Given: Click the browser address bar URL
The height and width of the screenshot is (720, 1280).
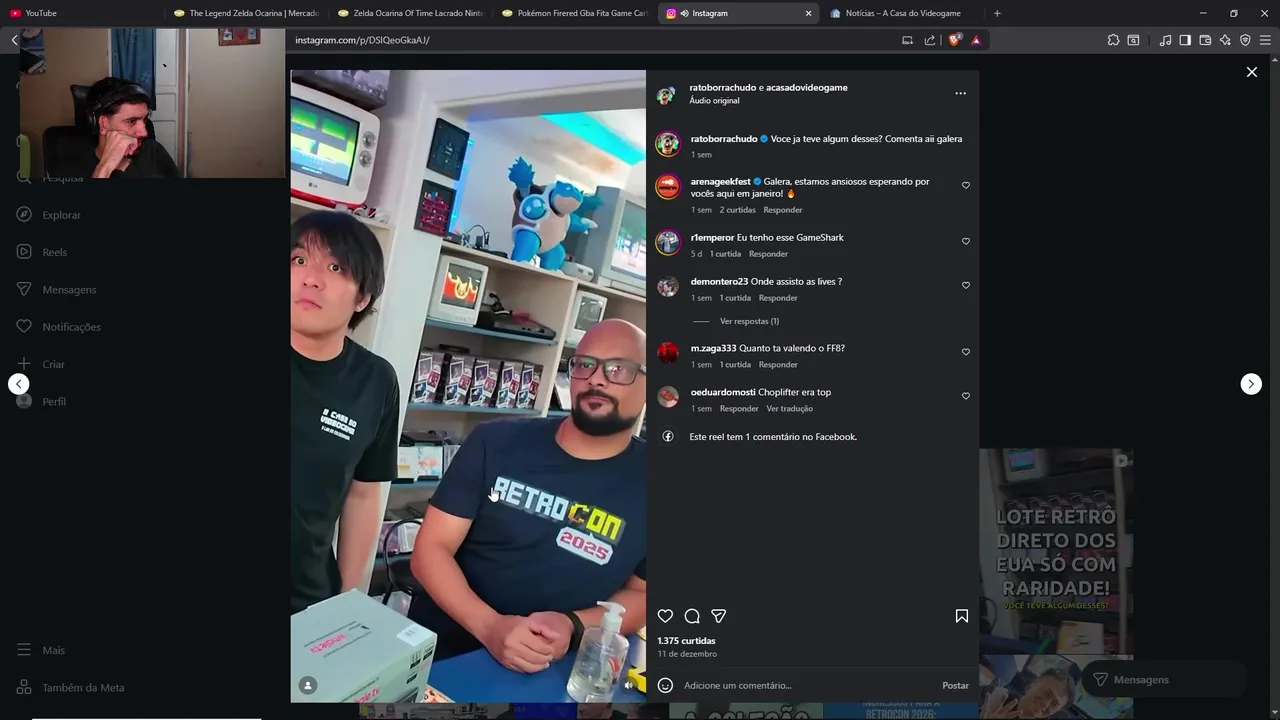Looking at the screenshot, I should [x=362, y=40].
